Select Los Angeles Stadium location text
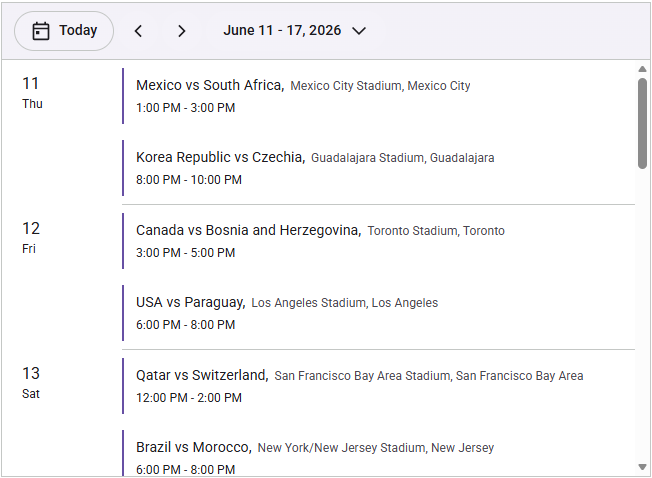652x478 pixels. pyautogui.click(x=345, y=303)
